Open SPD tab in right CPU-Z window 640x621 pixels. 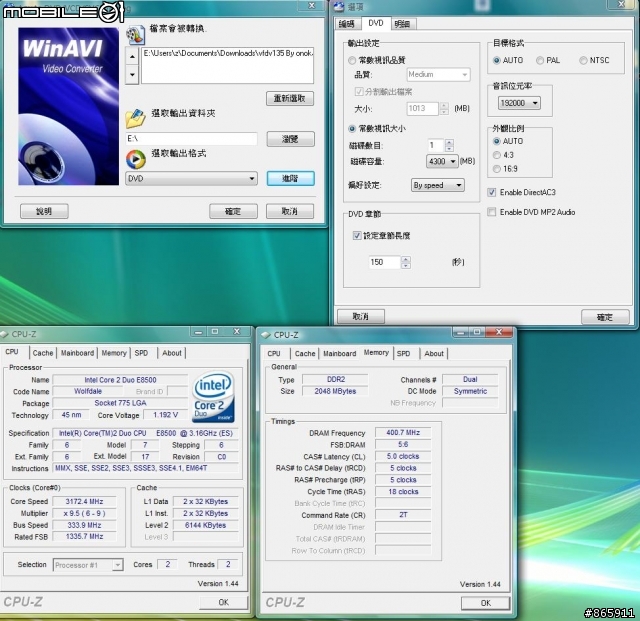[403, 354]
